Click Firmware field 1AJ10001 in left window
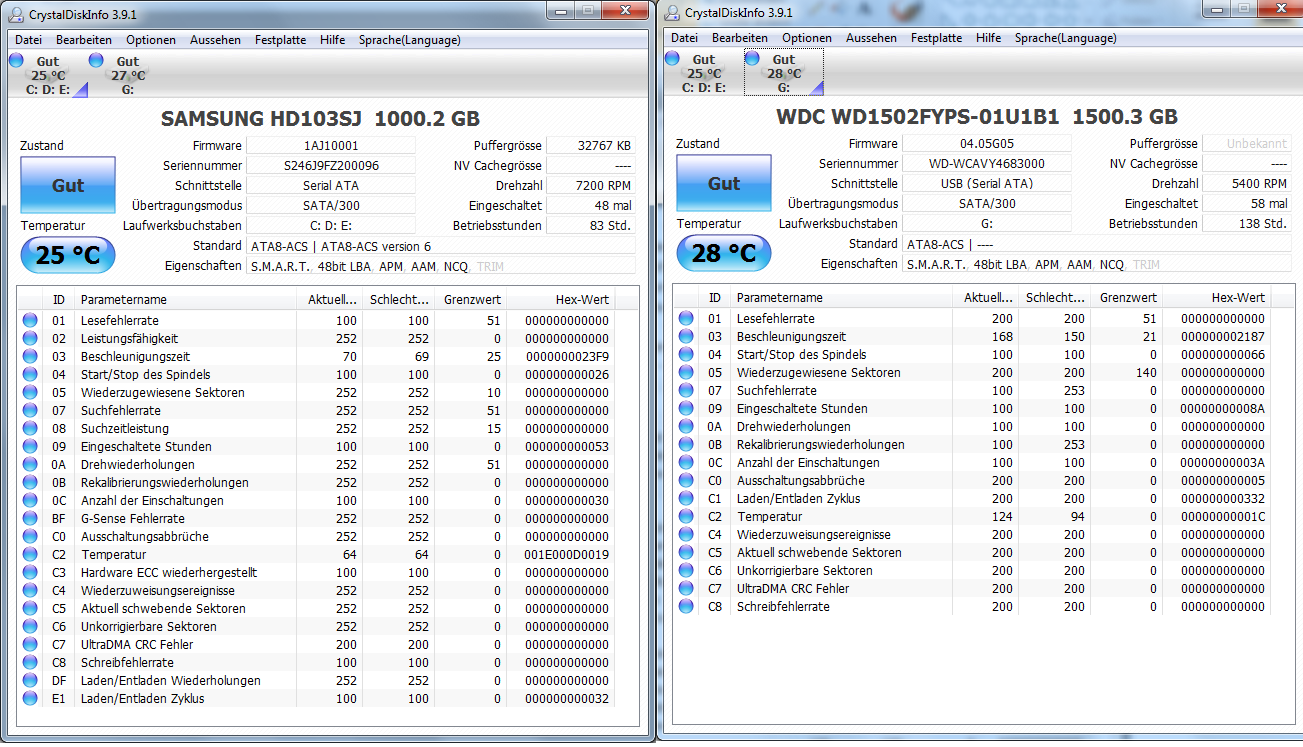 tap(331, 145)
